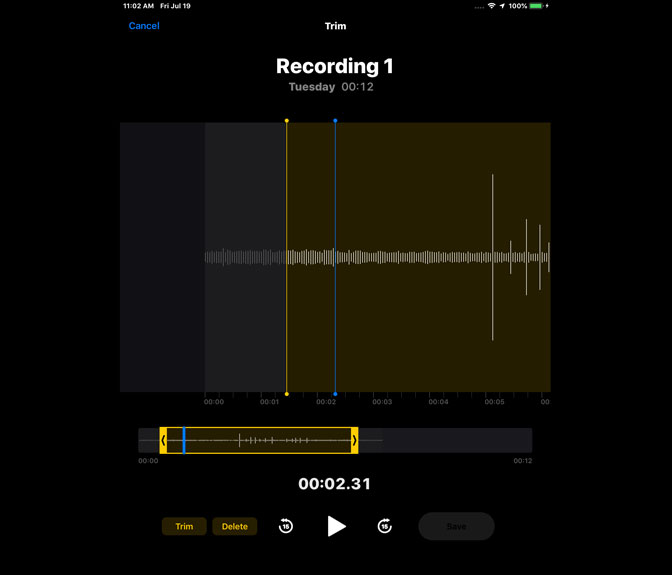This screenshot has height=575, width=672.
Task: Click the tall waveform spike near 00:05
Action: [492, 257]
